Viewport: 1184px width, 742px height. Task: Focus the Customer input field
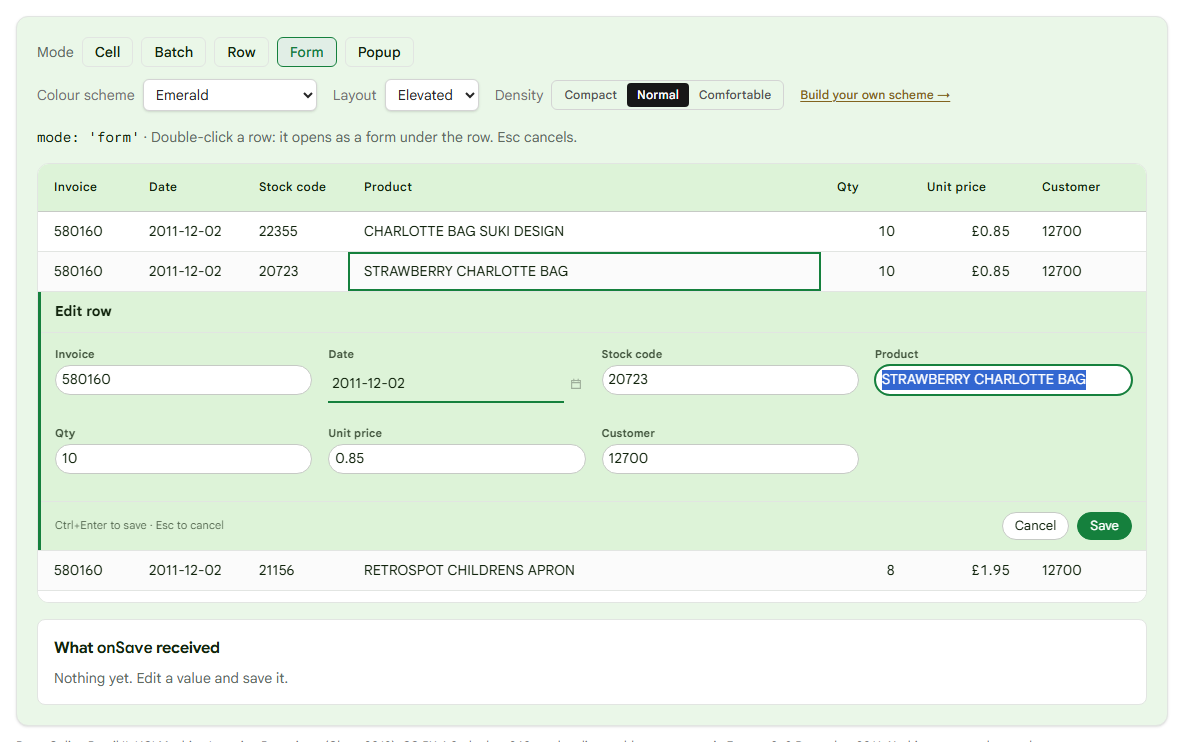pos(729,459)
